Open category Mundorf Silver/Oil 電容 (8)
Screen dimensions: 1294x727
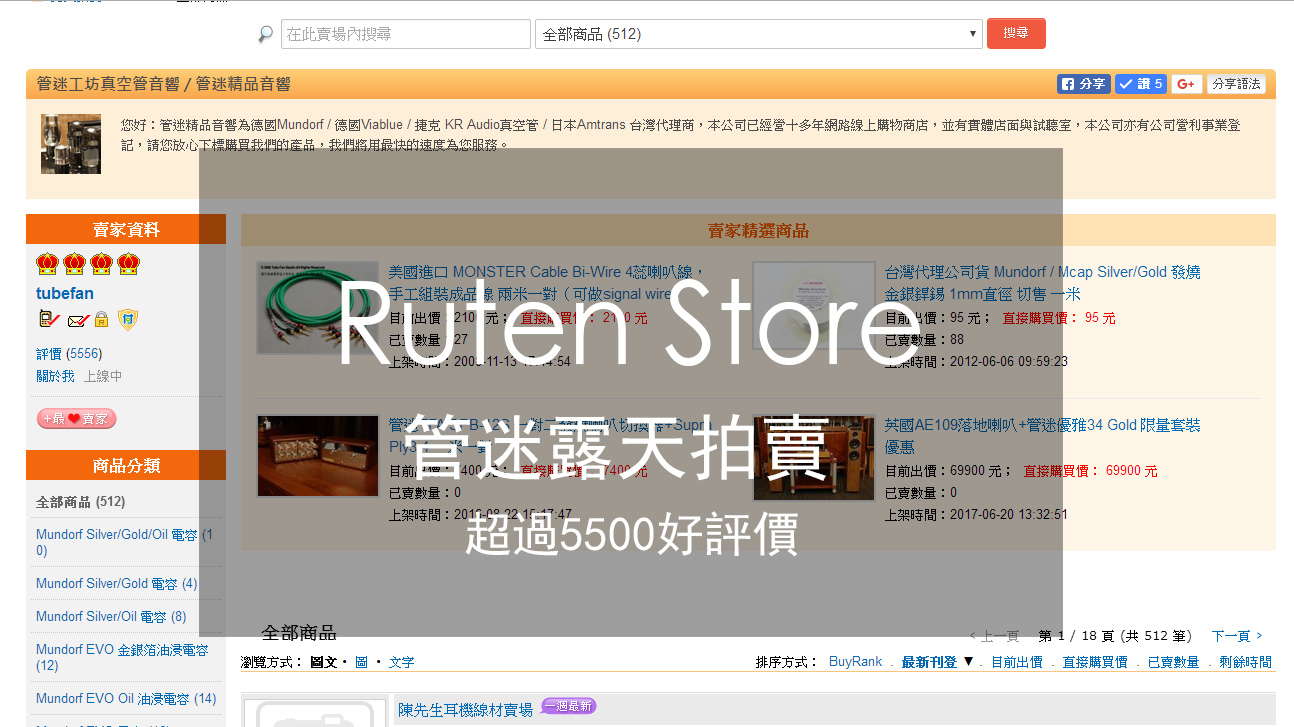[x=111, y=616]
